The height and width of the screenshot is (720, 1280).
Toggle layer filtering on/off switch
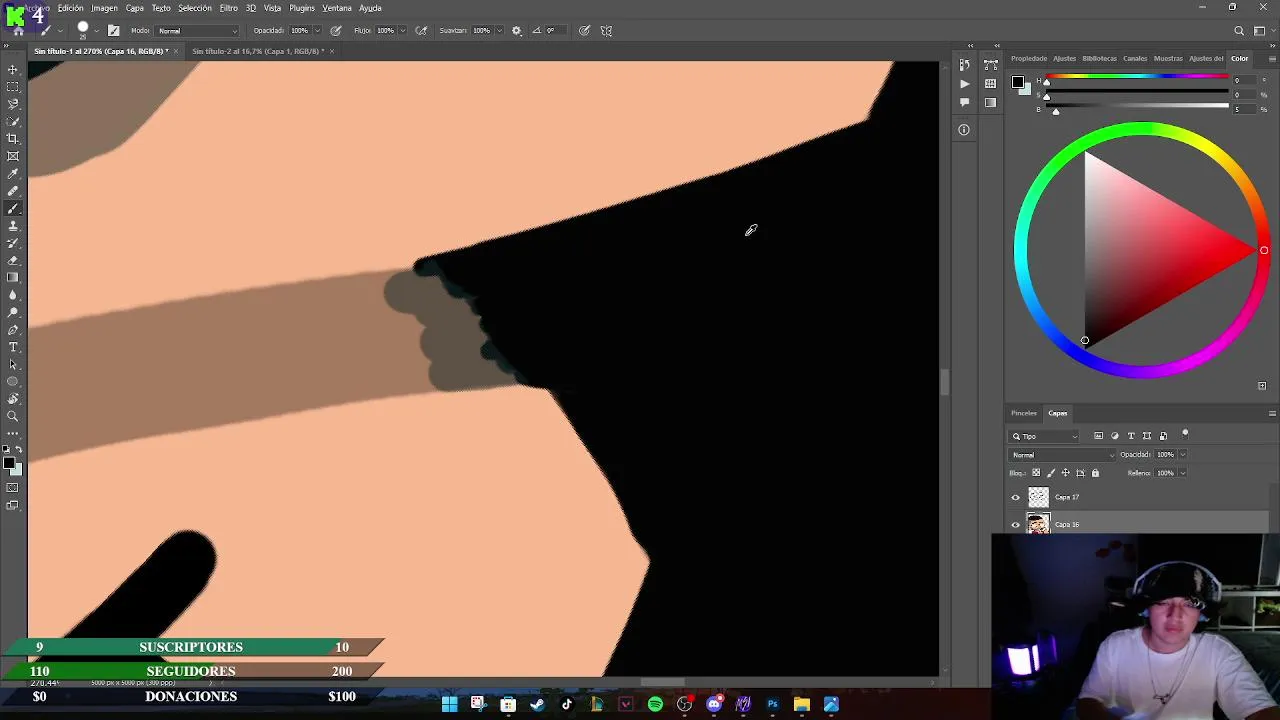pos(1185,434)
